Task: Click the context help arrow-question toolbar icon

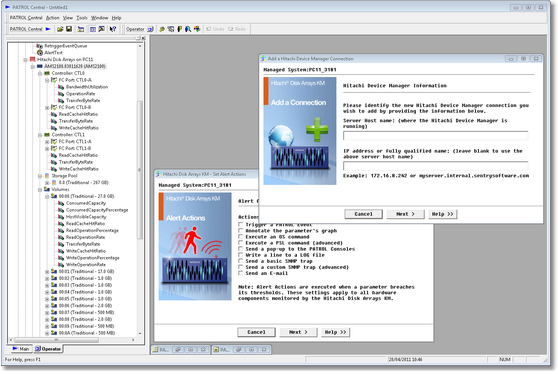Action: (113, 29)
